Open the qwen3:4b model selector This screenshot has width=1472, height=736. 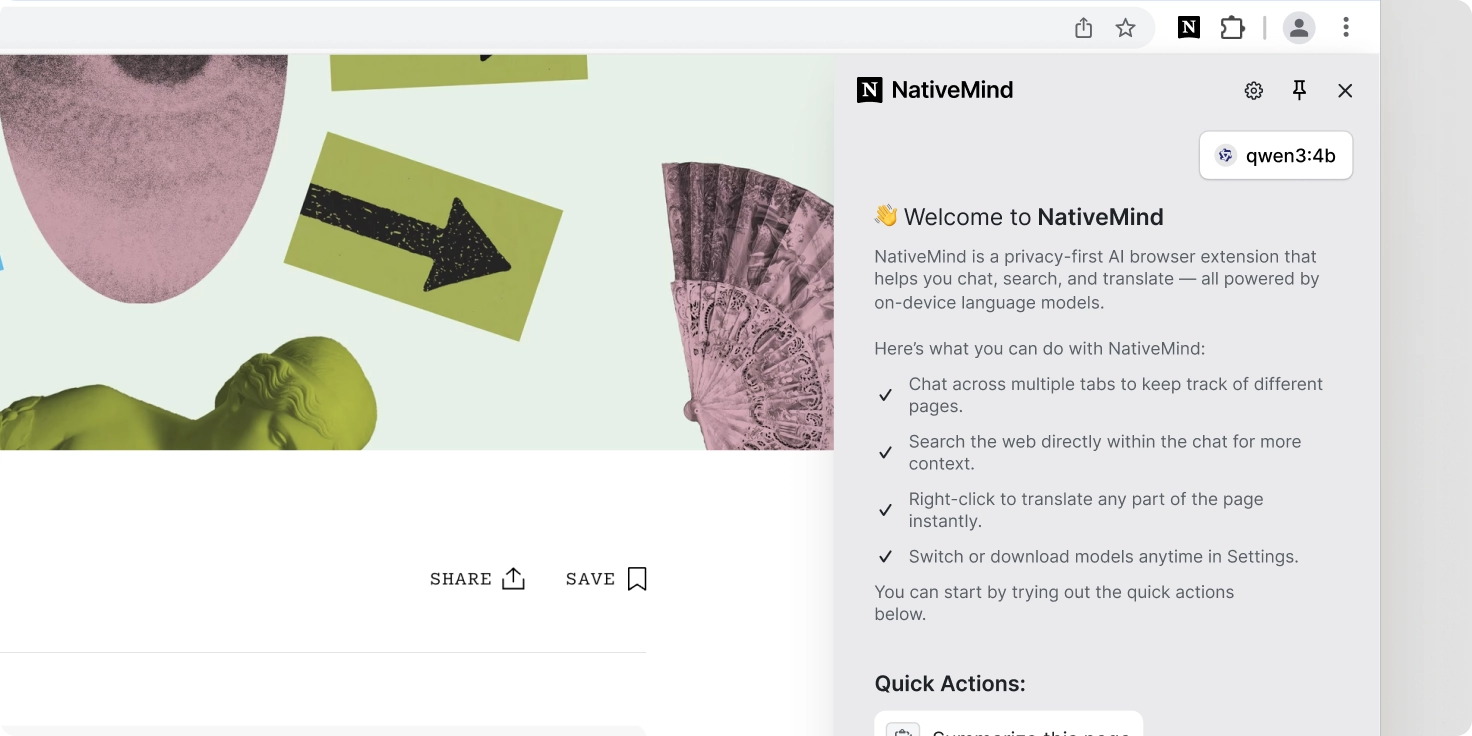click(1276, 156)
